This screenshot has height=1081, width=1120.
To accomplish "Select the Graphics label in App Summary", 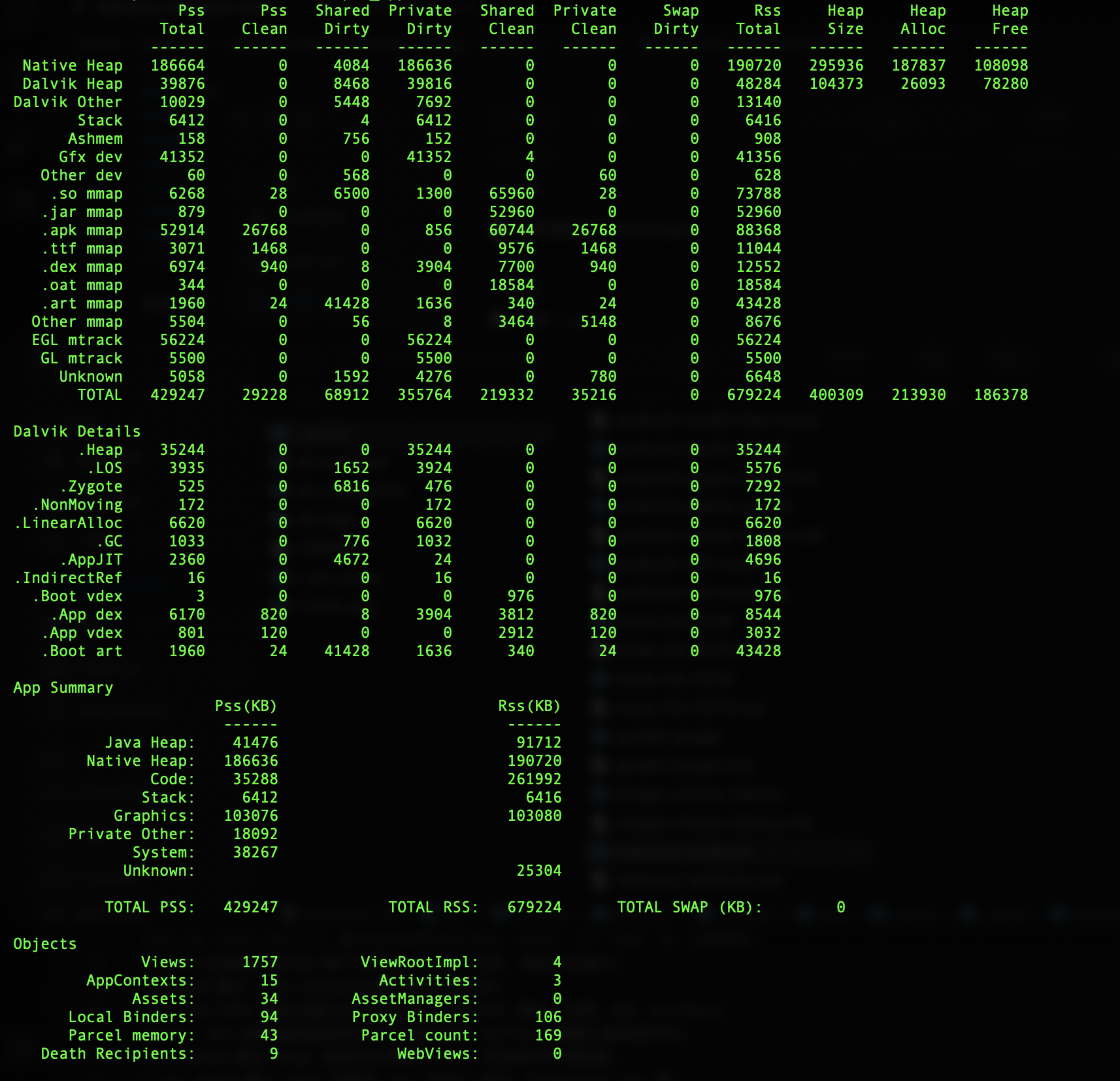I will point(154,816).
